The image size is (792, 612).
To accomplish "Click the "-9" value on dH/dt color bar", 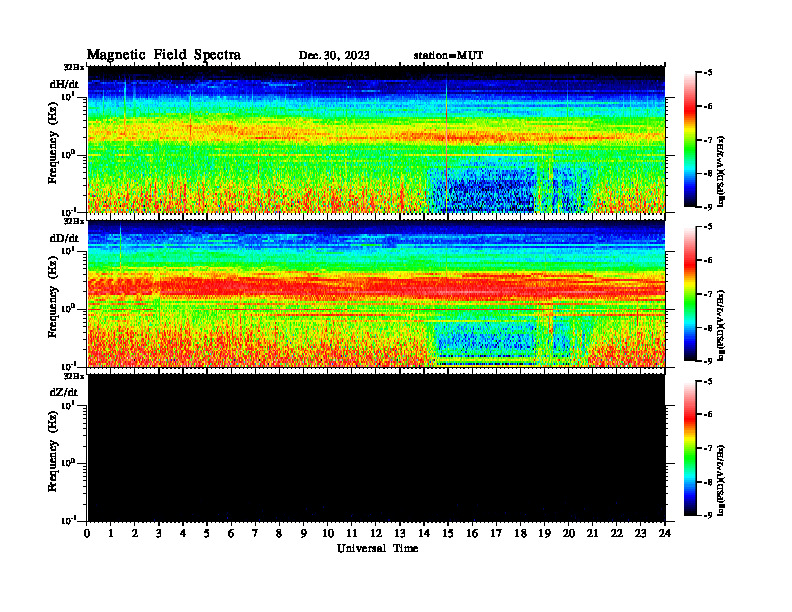I will [x=708, y=207].
